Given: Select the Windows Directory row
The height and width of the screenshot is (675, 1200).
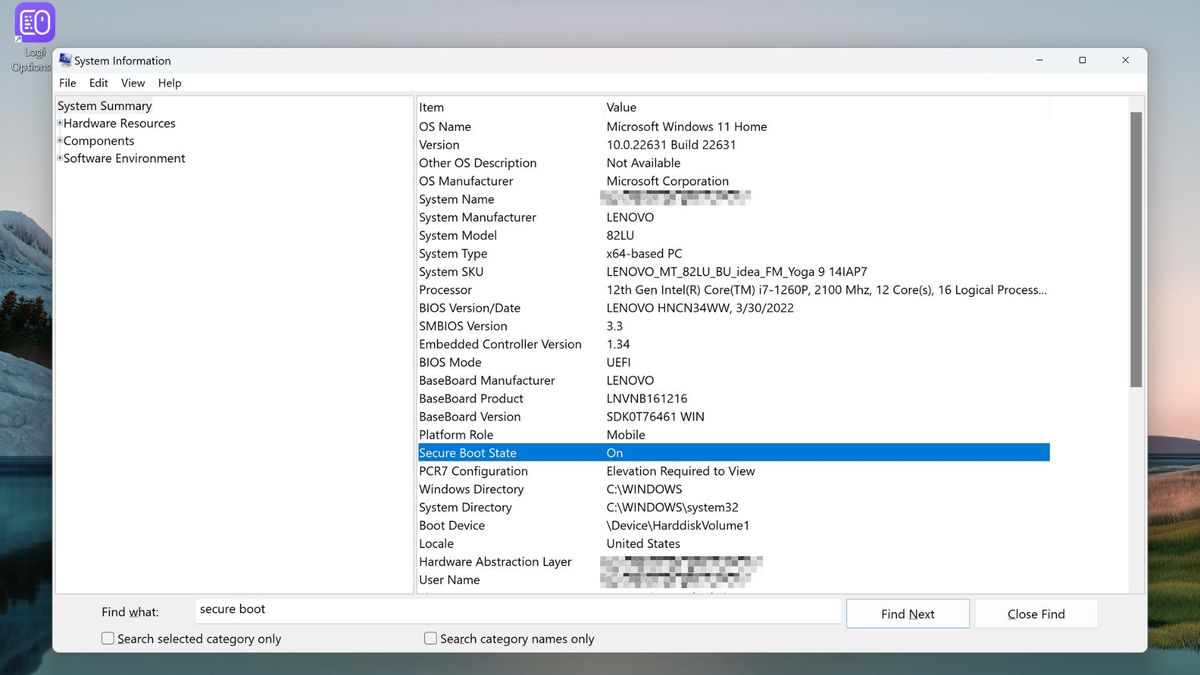Looking at the screenshot, I should (733, 489).
